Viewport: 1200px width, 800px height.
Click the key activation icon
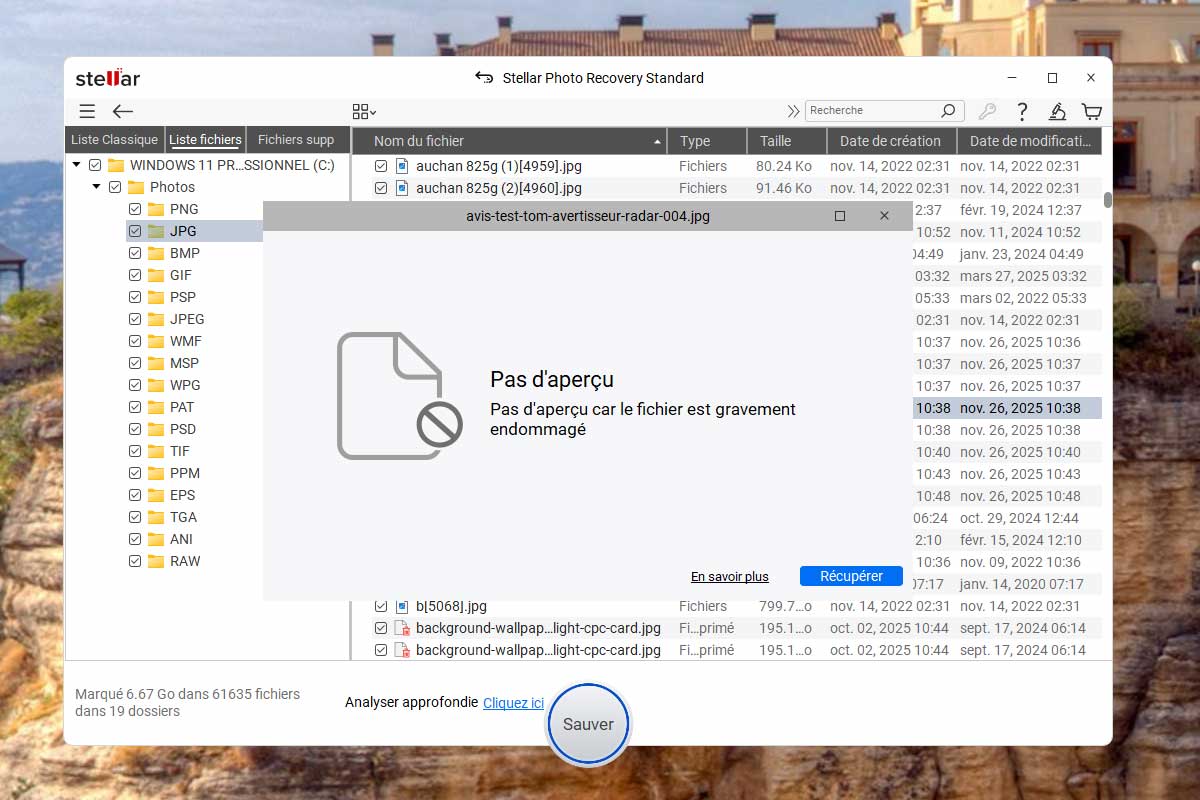(x=987, y=111)
